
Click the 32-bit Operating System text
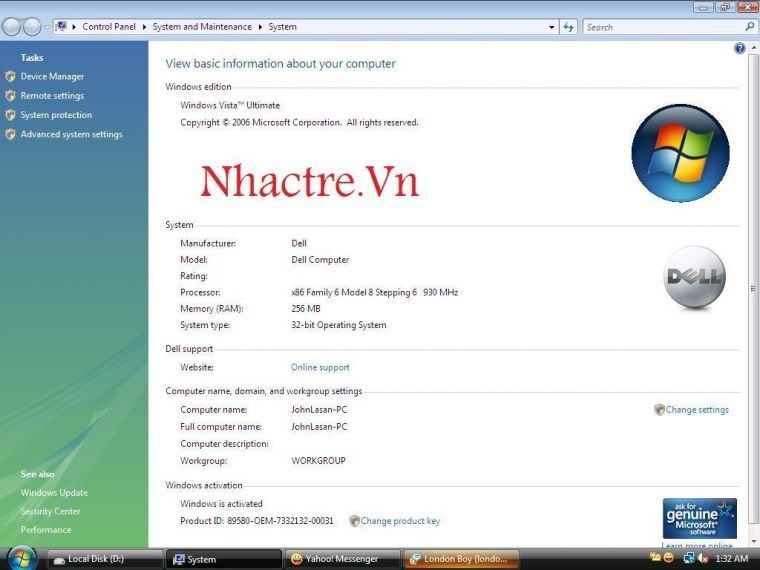pyautogui.click(x=338, y=325)
